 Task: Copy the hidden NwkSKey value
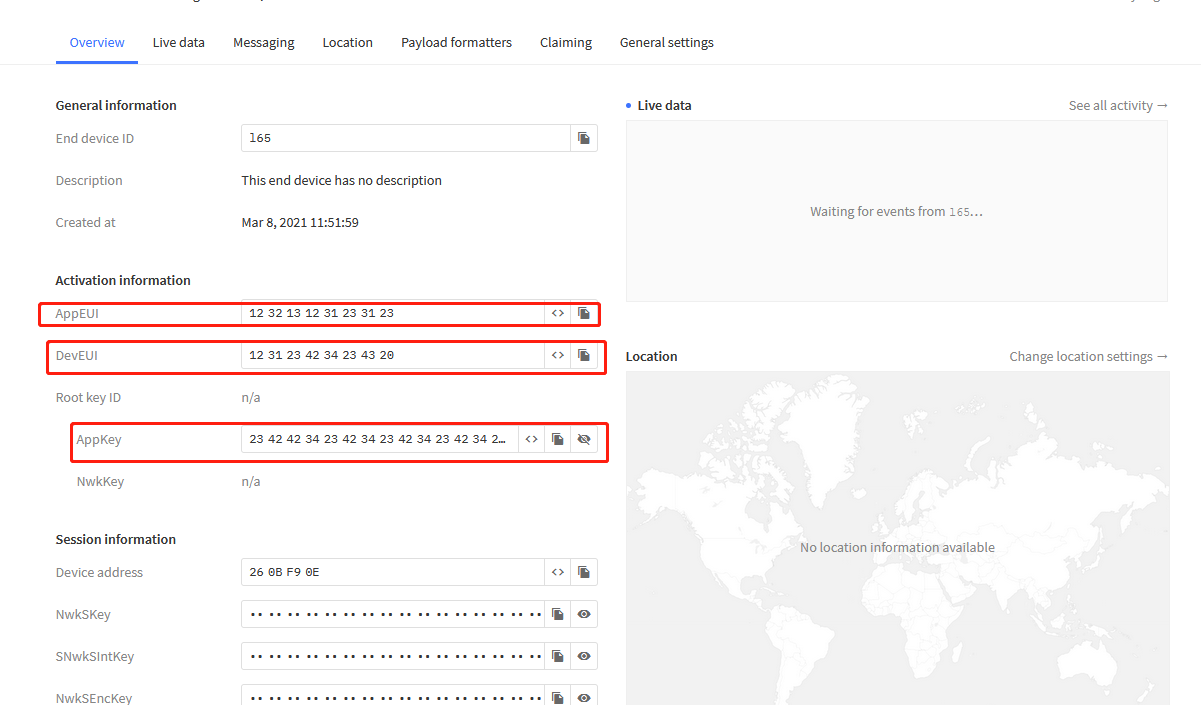pyautogui.click(x=558, y=614)
